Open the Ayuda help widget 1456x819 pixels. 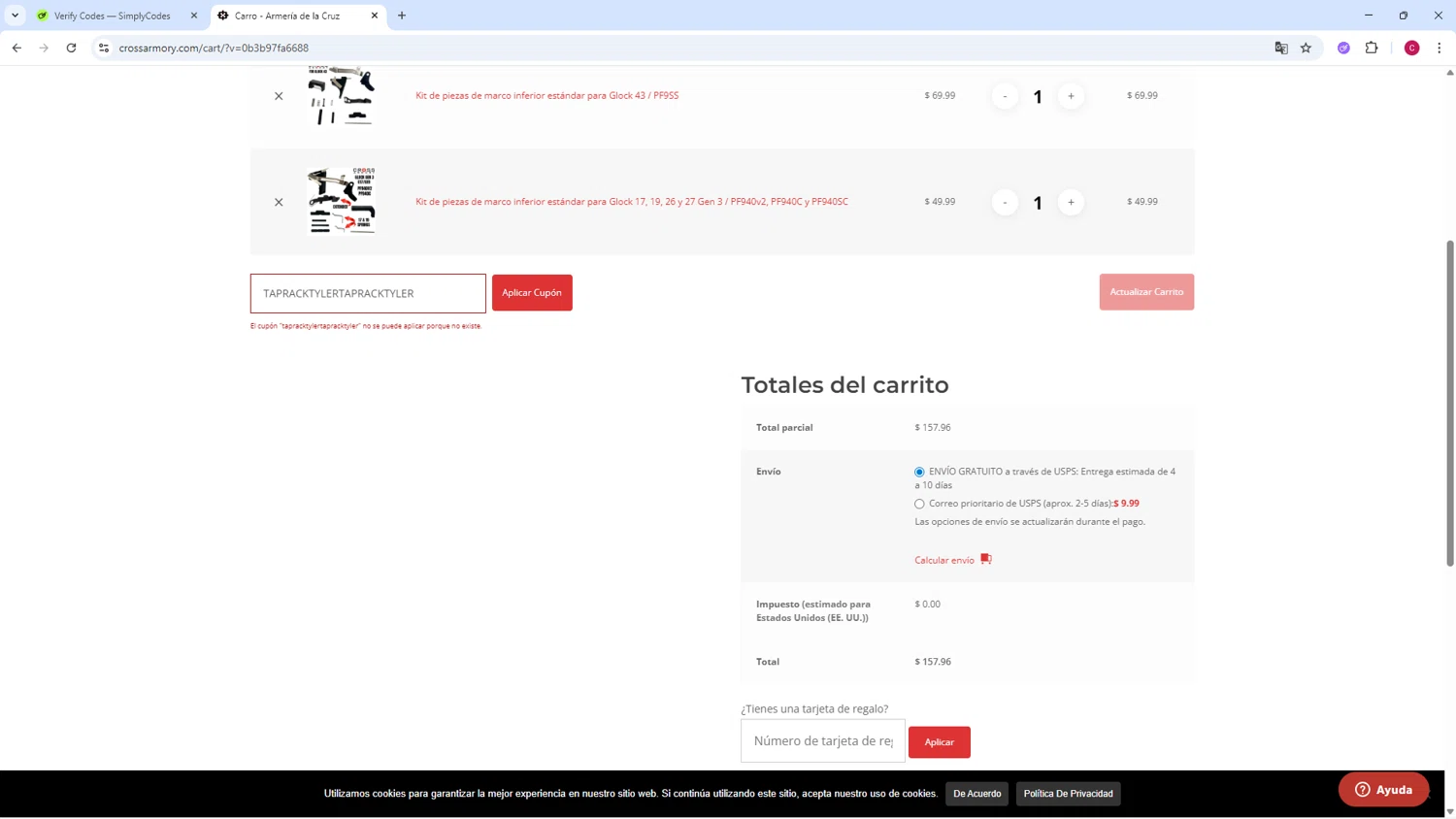(1383, 790)
